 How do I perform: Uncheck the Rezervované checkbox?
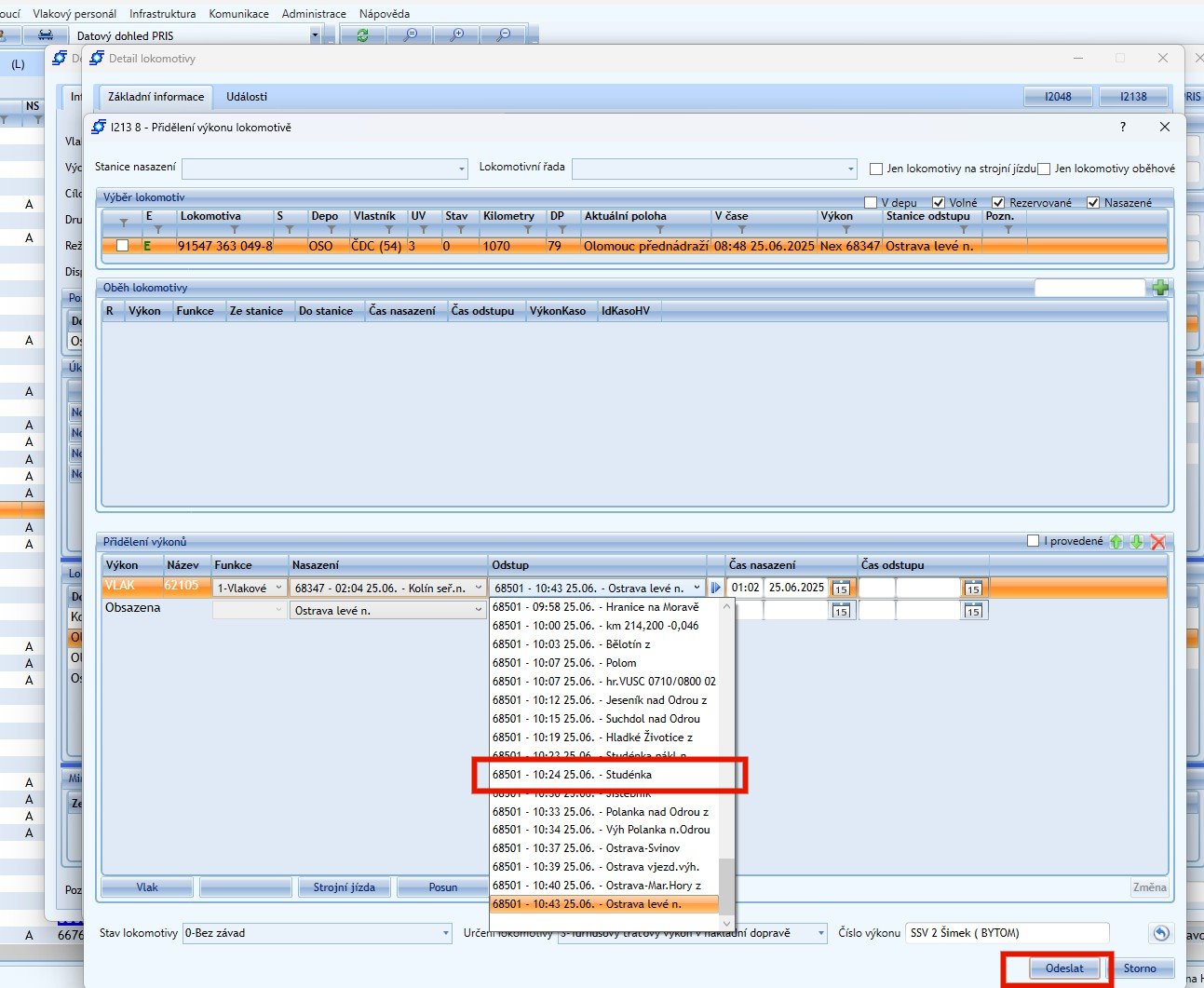[998, 203]
